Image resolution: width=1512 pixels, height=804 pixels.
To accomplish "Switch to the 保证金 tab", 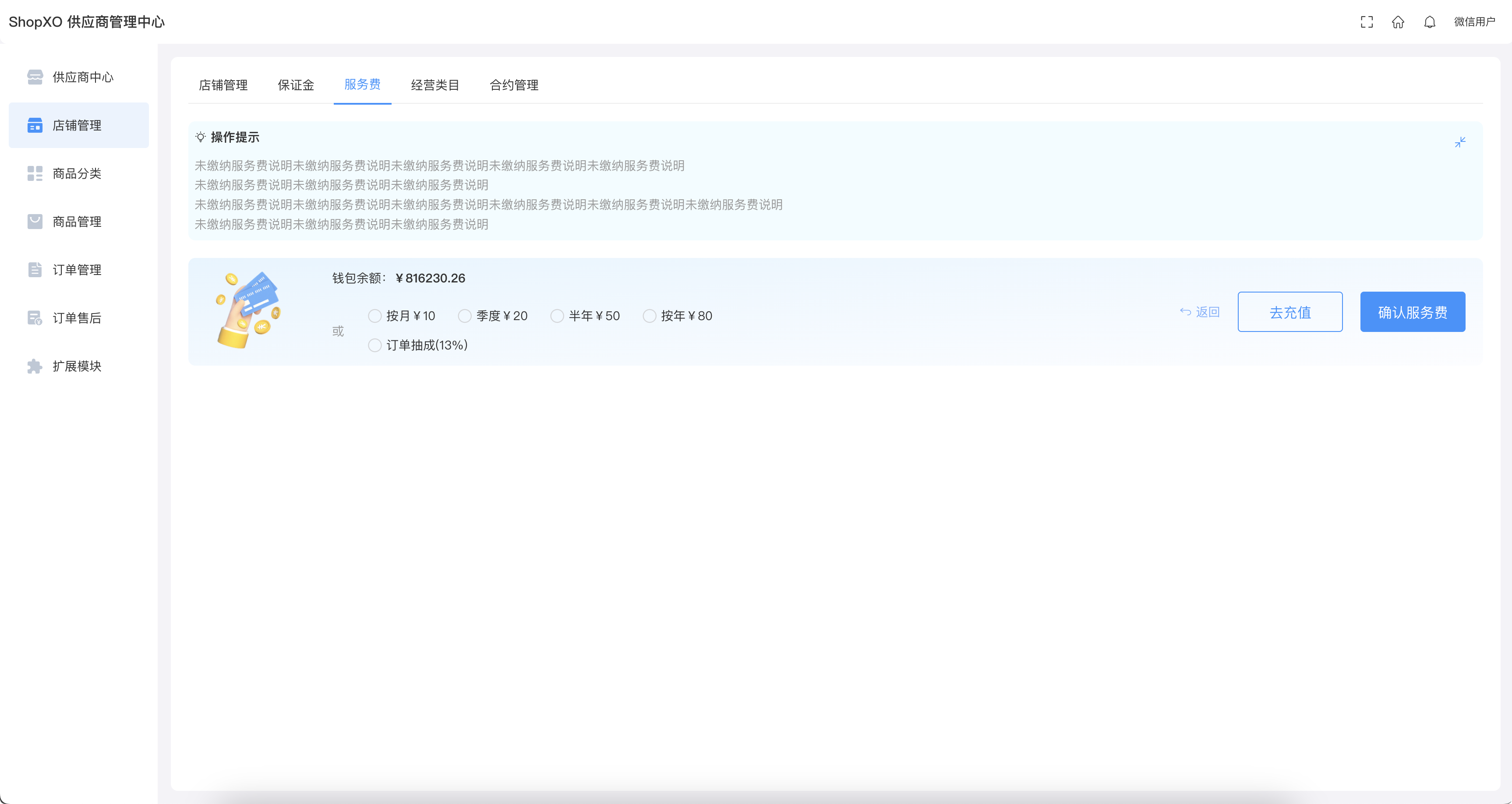I will 296,85.
